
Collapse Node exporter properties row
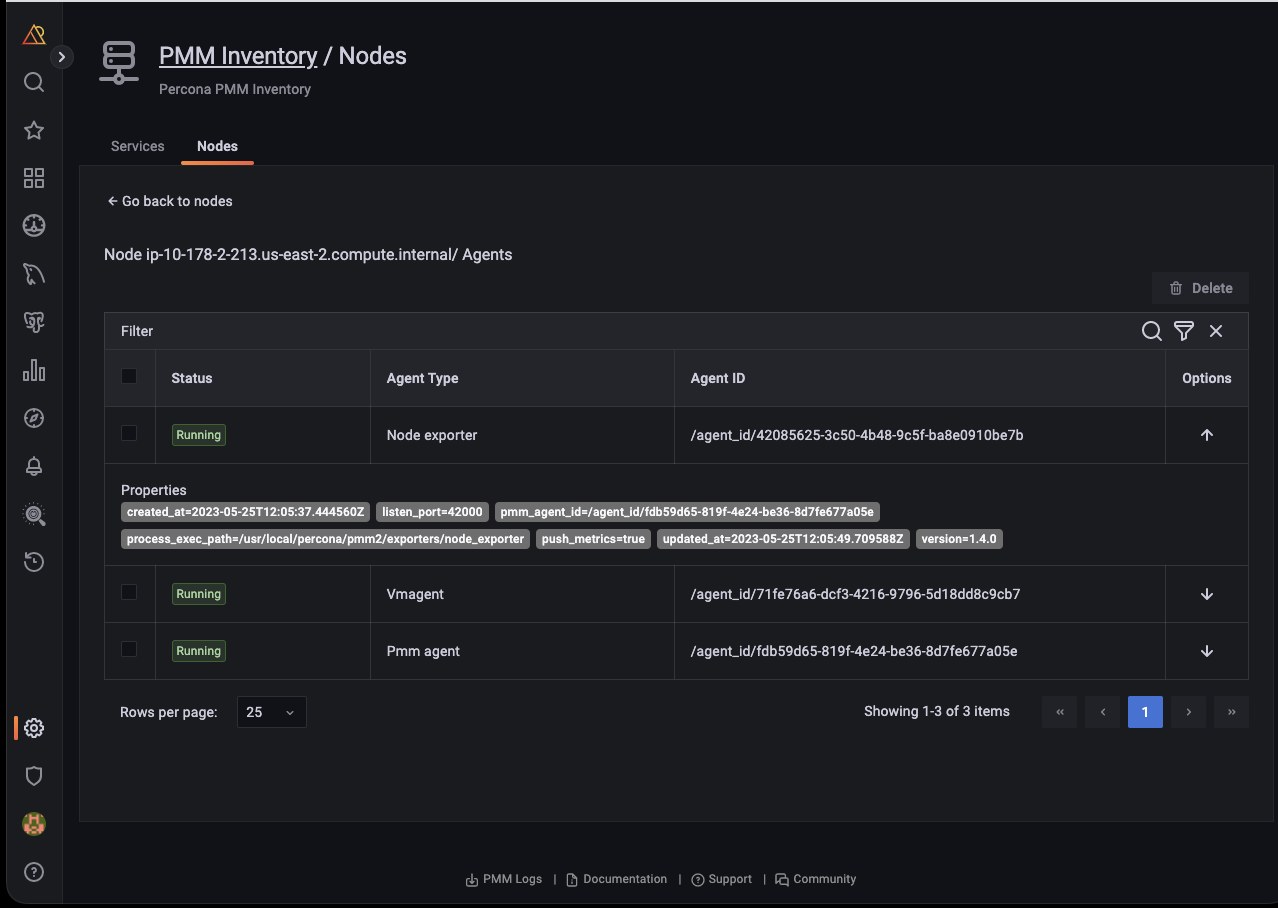1206,435
